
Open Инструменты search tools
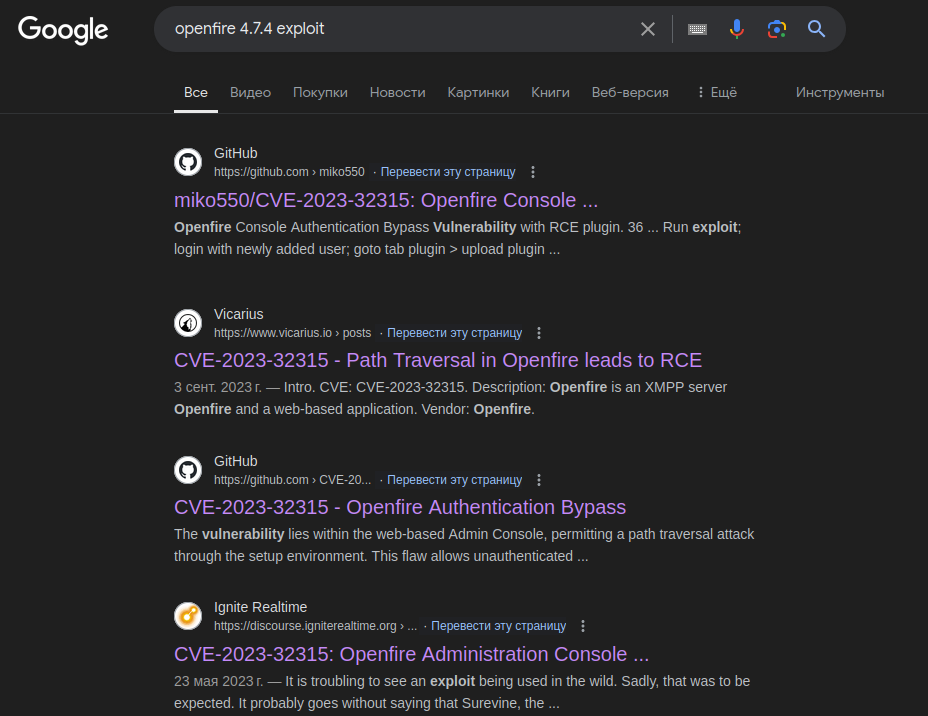pos(840,92)
